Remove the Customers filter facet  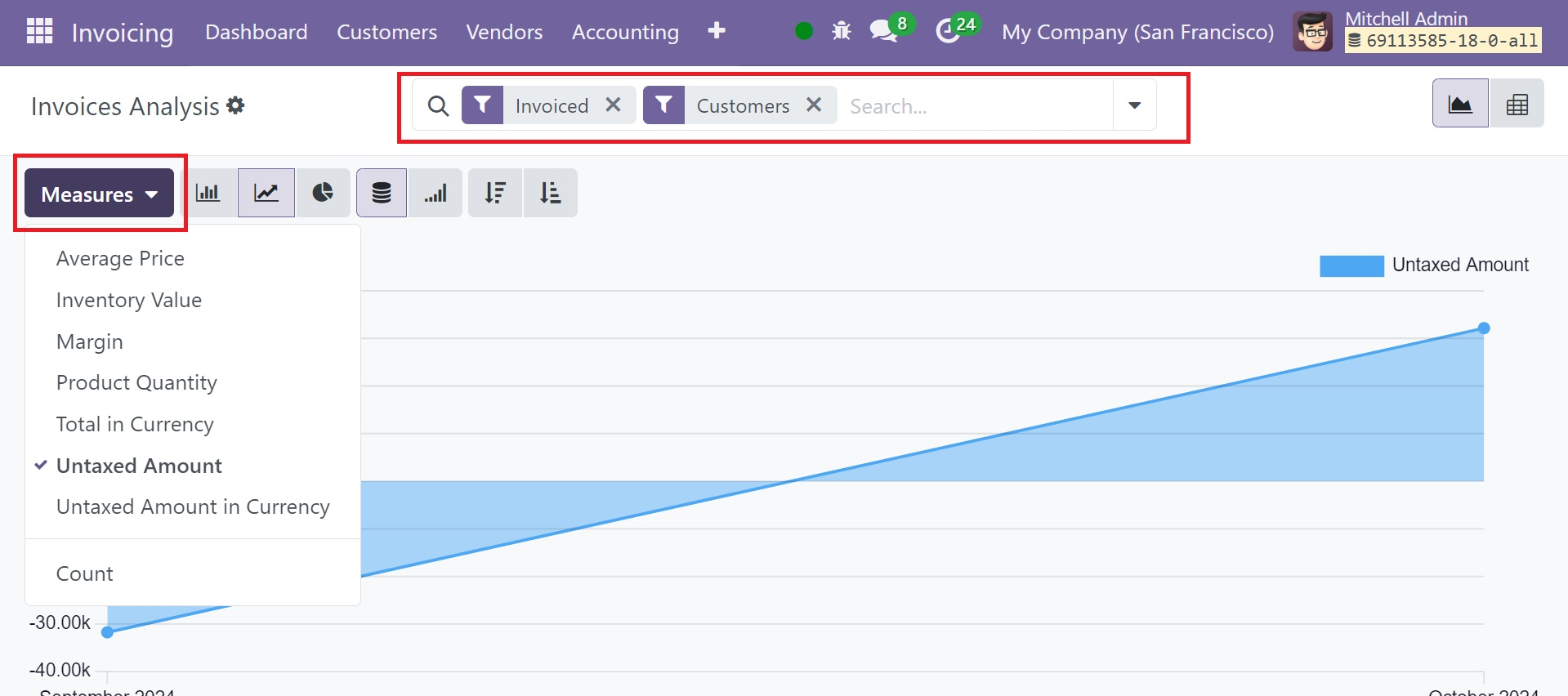(814, 105)
